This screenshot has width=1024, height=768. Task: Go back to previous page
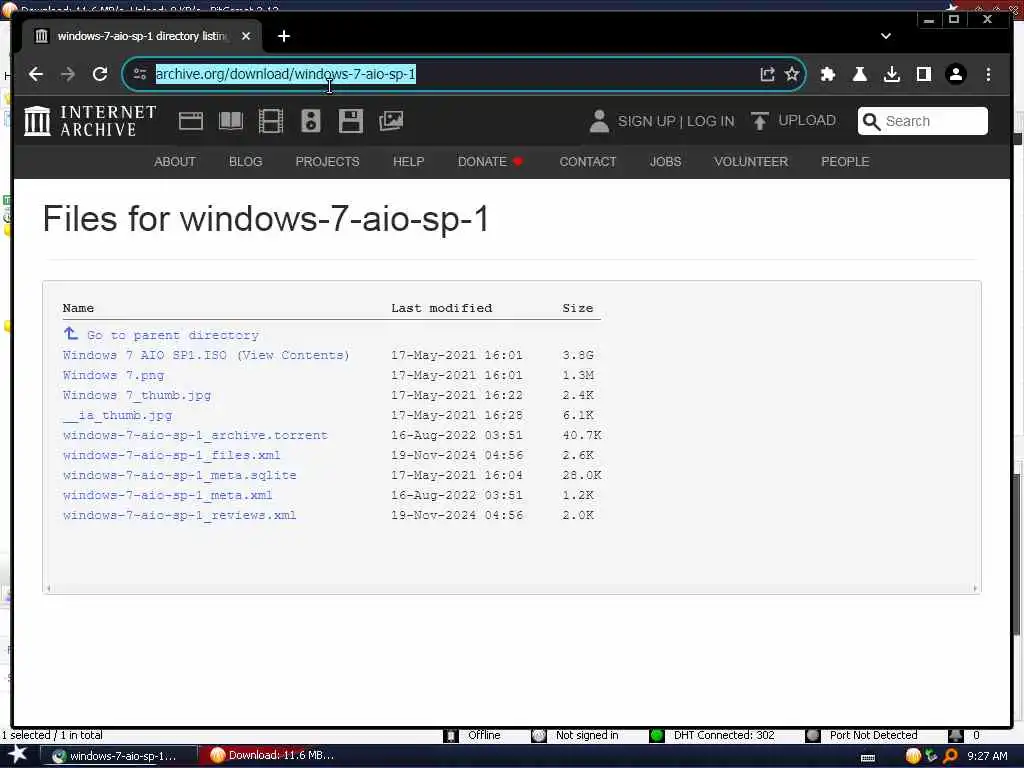pyautogui.click(x=36, y=74)
